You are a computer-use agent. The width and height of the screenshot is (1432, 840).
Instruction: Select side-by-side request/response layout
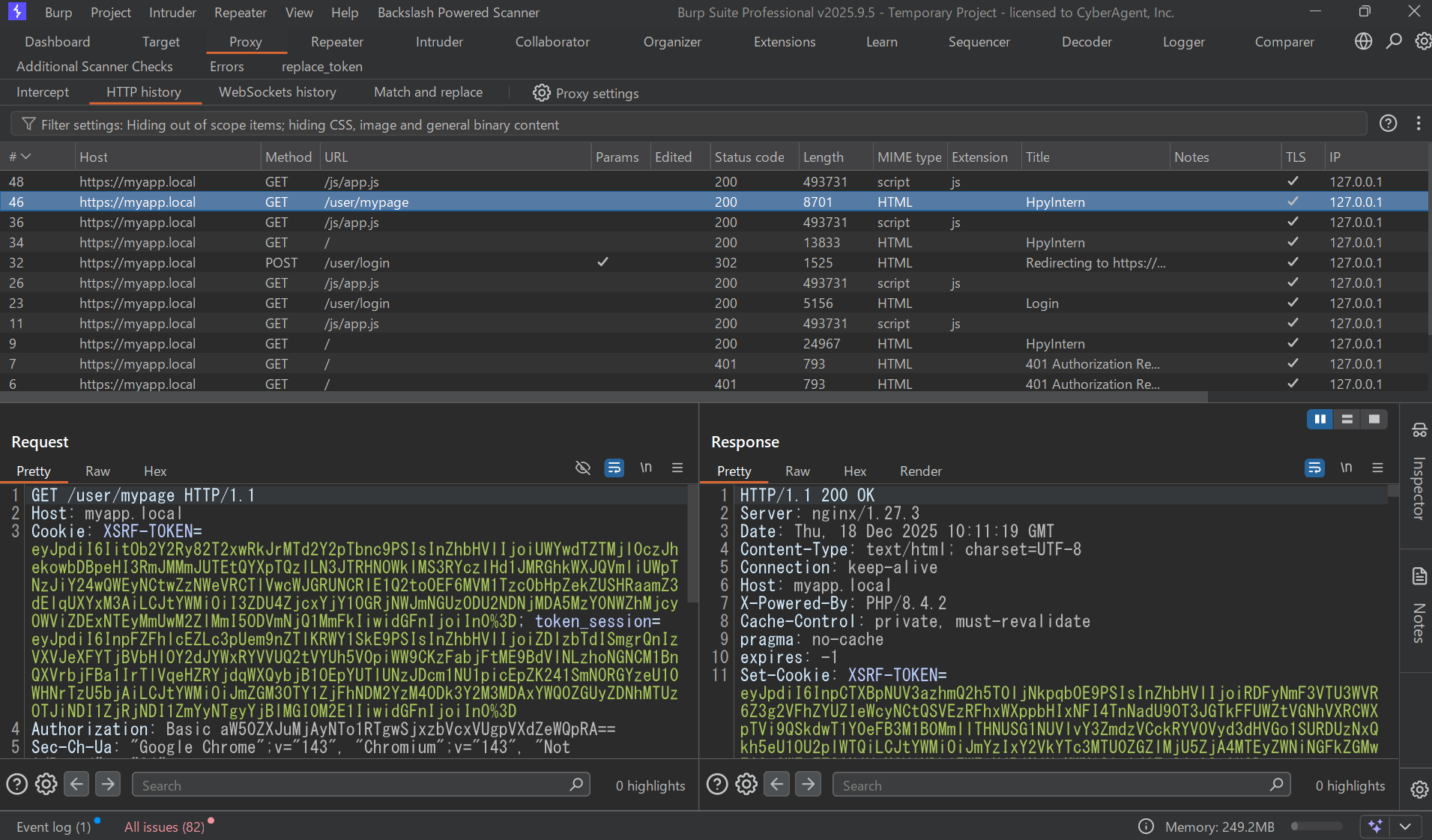1320,419
